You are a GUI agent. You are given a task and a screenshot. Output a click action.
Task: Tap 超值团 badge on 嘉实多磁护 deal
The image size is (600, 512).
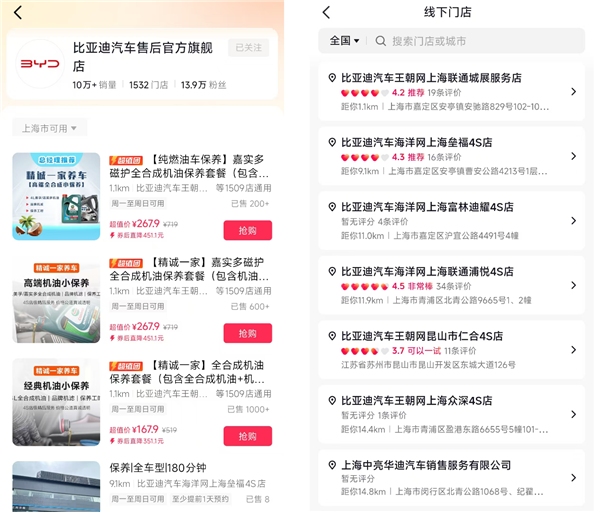click(x=126, y=263)
